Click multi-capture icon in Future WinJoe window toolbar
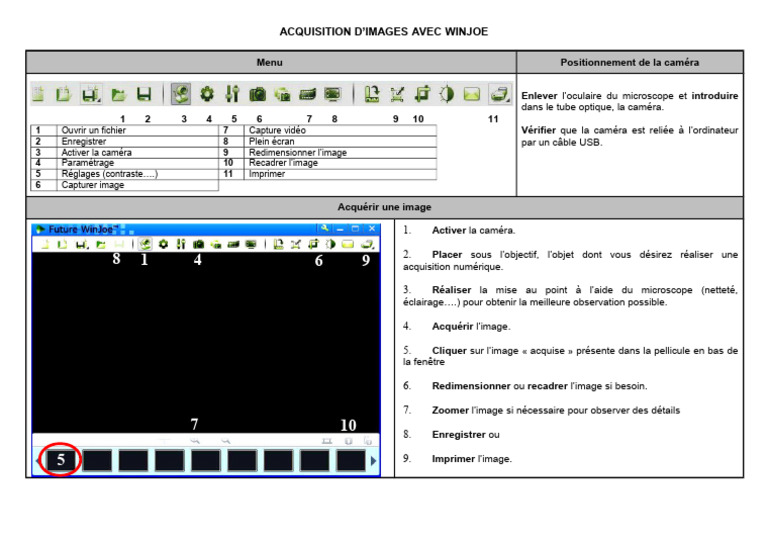Viewport: 768px width, 543px height. pyautogui.click(x=216, y=244)
